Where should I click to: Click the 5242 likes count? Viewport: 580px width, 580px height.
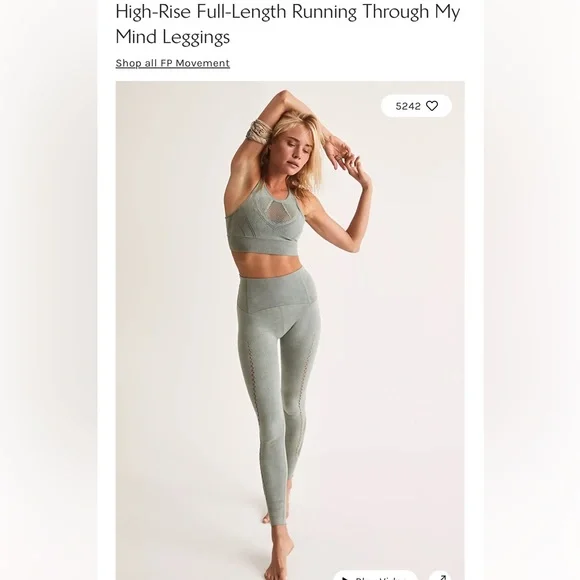(x=408, y=107)
